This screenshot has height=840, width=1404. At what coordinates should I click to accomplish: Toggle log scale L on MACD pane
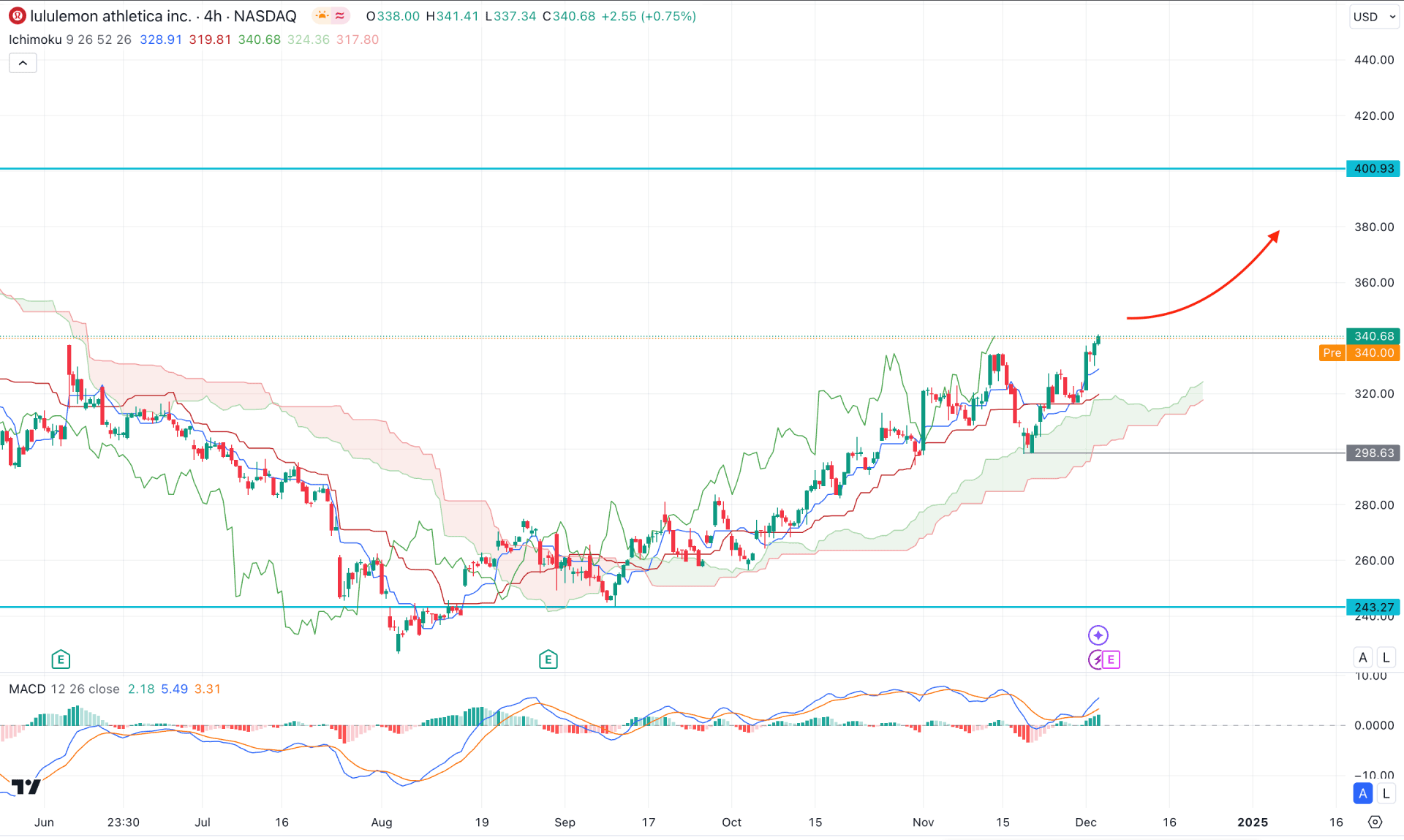[x=1386, y=793]
